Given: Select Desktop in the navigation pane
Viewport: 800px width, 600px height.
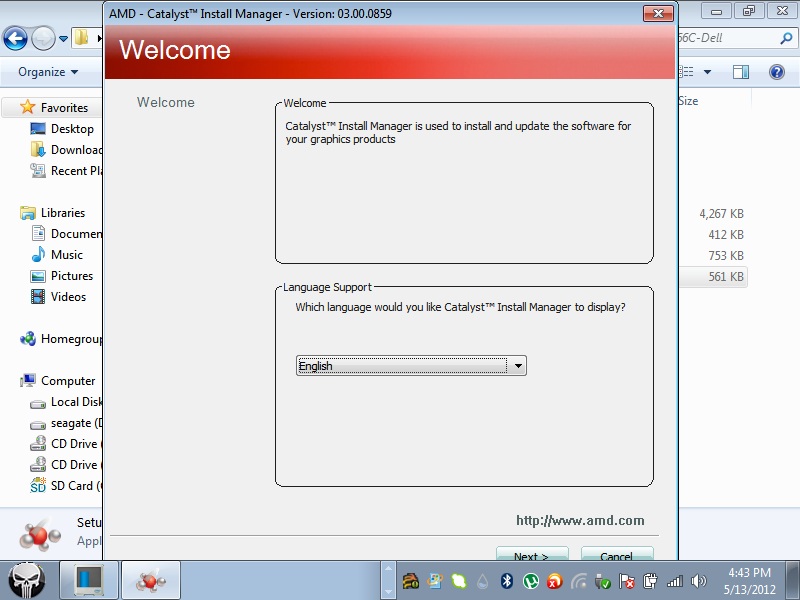Looking at the screenshot, I should click(x=72, y=129).
